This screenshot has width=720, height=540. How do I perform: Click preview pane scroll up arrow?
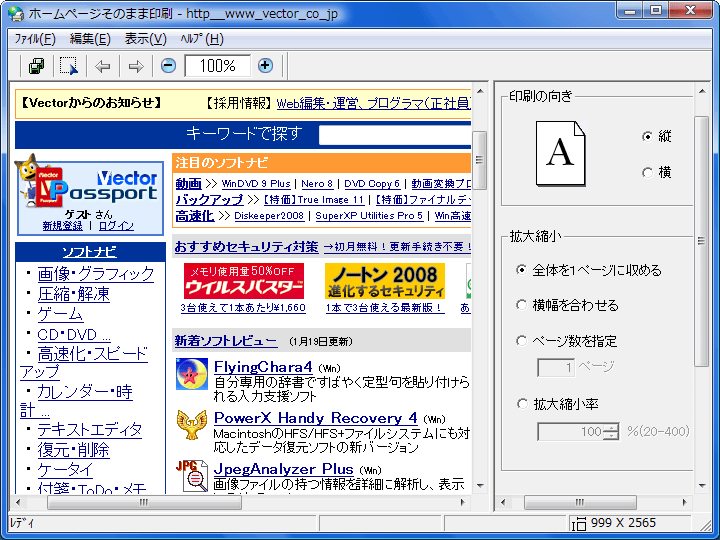pyautogui.click(x=480, y=91)
